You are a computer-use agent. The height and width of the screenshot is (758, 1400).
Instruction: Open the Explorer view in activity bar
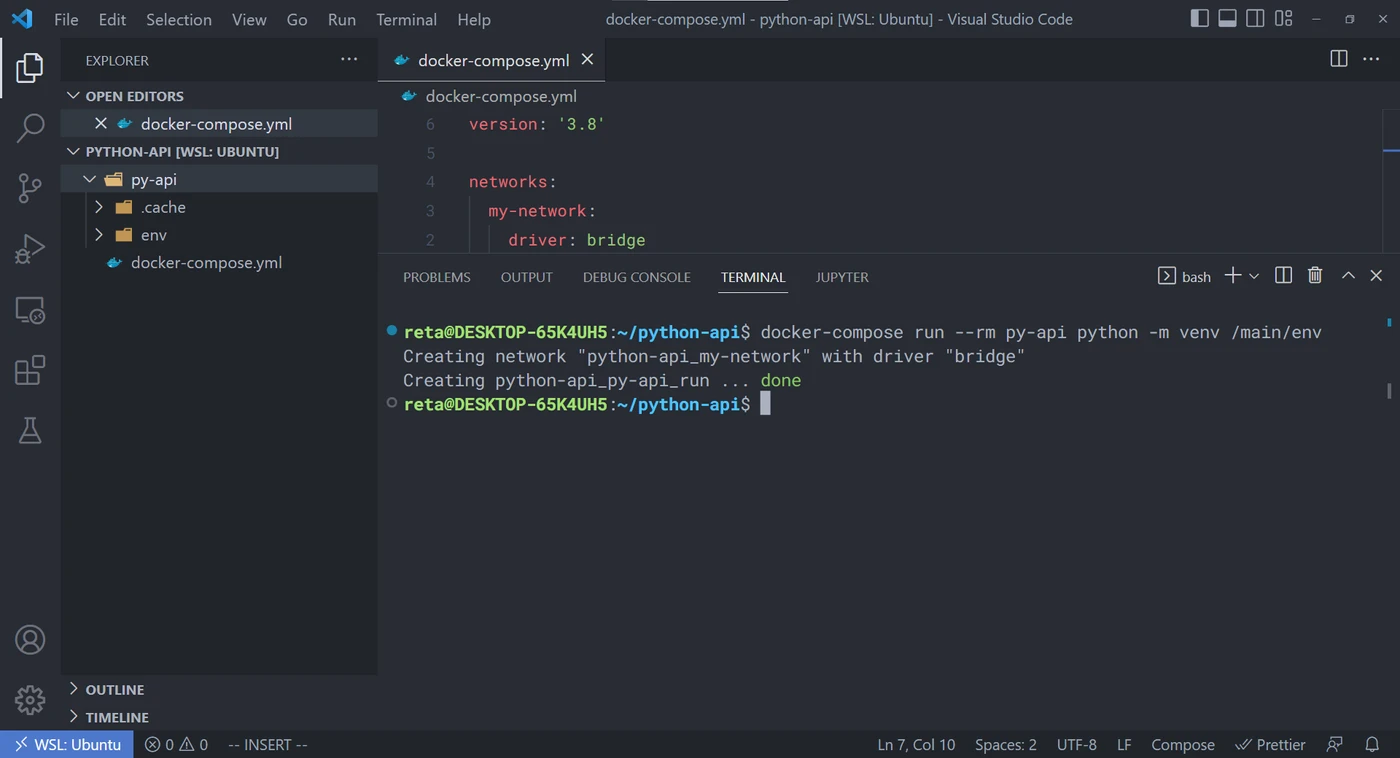pos(30,68)
